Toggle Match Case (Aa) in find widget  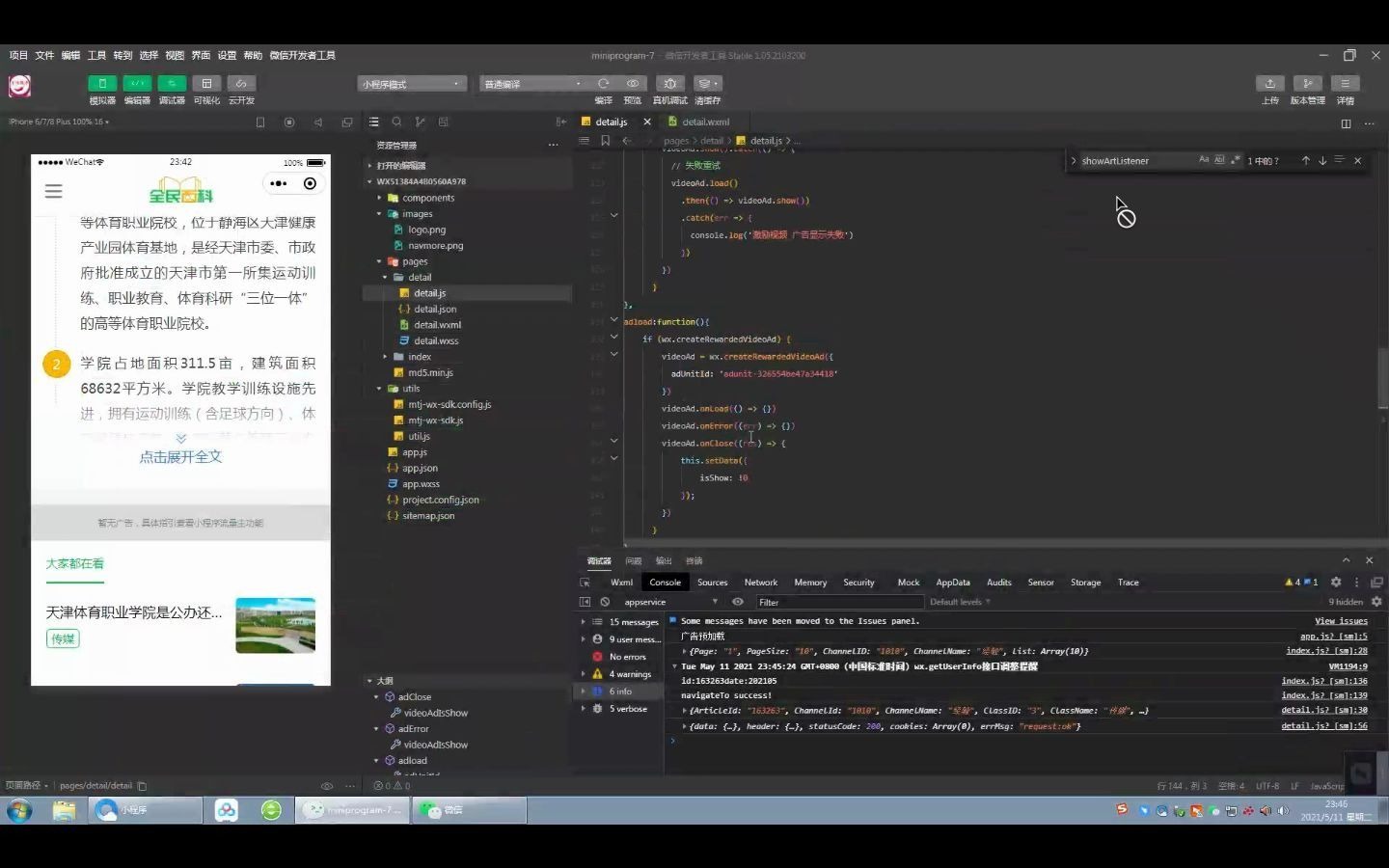click(x=1204, y=160)
